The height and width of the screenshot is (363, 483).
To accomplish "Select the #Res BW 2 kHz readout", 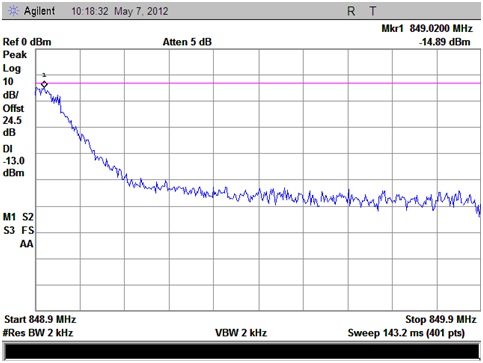I will point(38,333).
